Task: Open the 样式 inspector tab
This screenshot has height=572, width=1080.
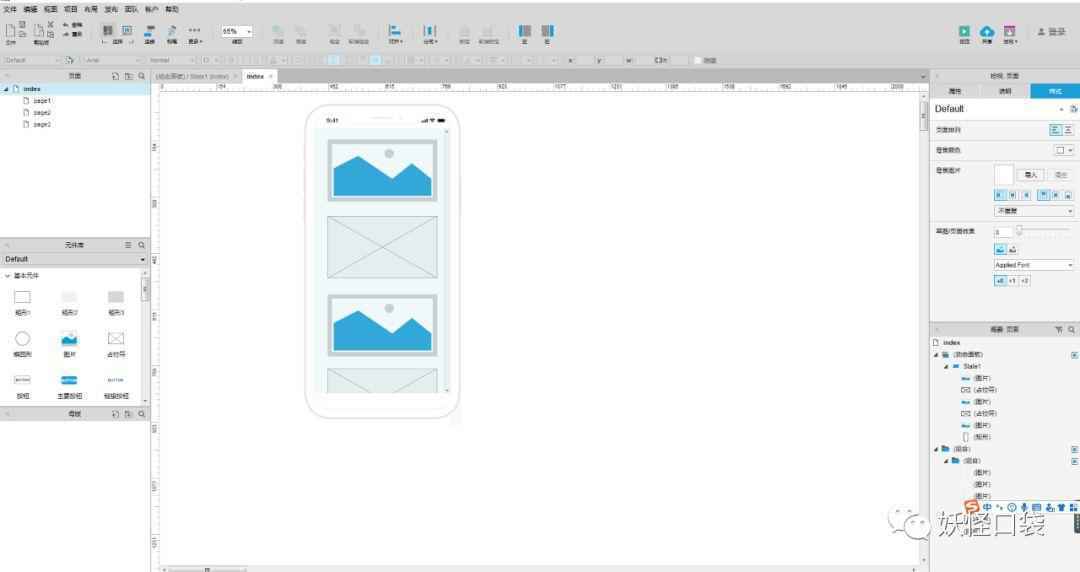Action: 1055,91
